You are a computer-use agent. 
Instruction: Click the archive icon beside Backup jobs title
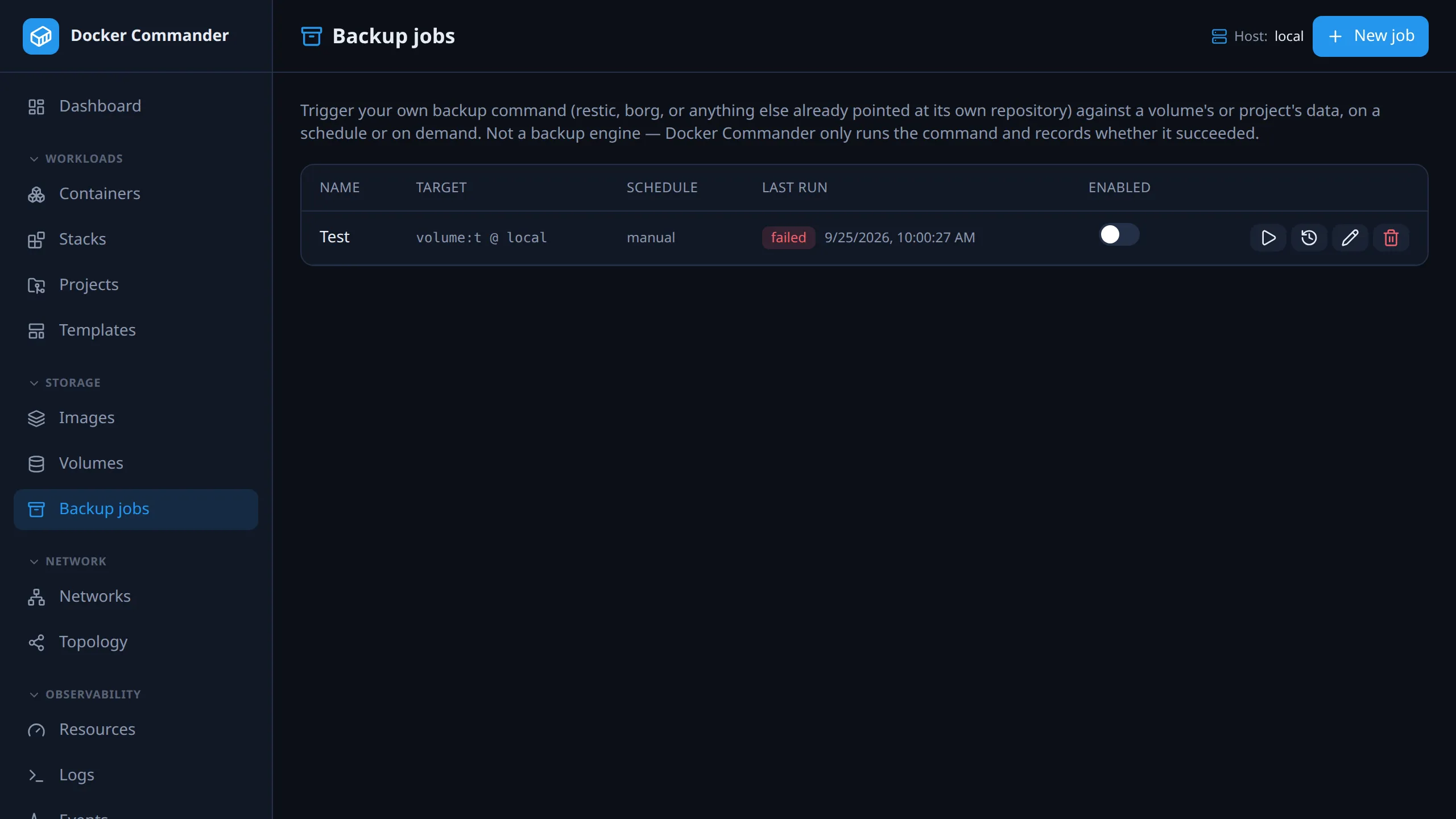[x=311, y=36]
